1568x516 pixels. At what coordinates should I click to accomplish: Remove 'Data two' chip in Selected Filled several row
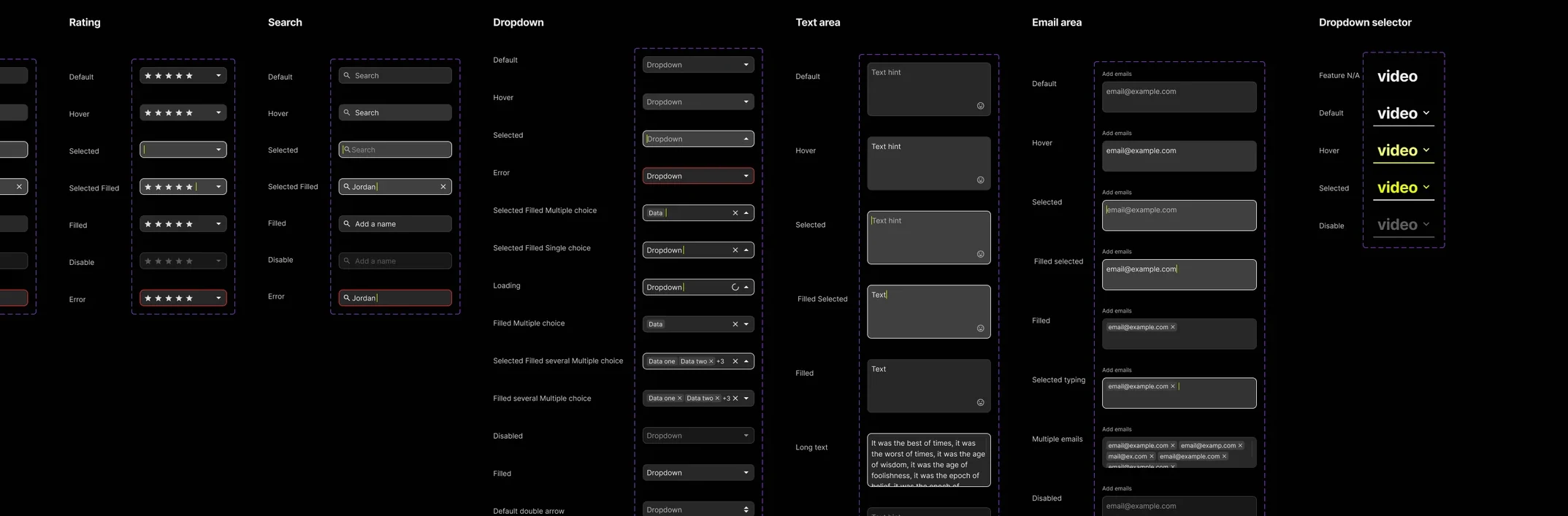pos(711,361)
